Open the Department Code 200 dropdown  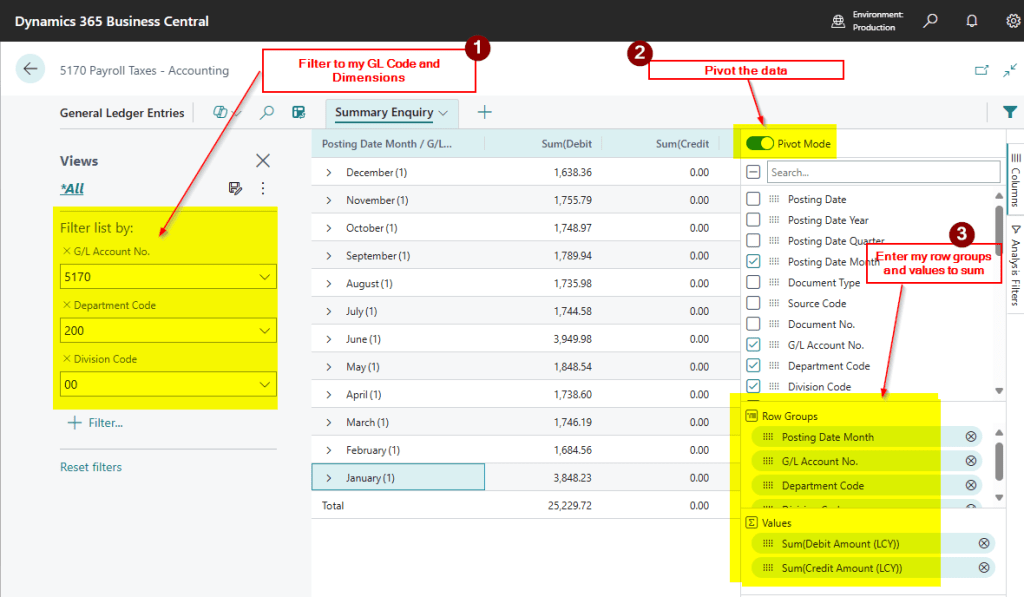(264, 331)
